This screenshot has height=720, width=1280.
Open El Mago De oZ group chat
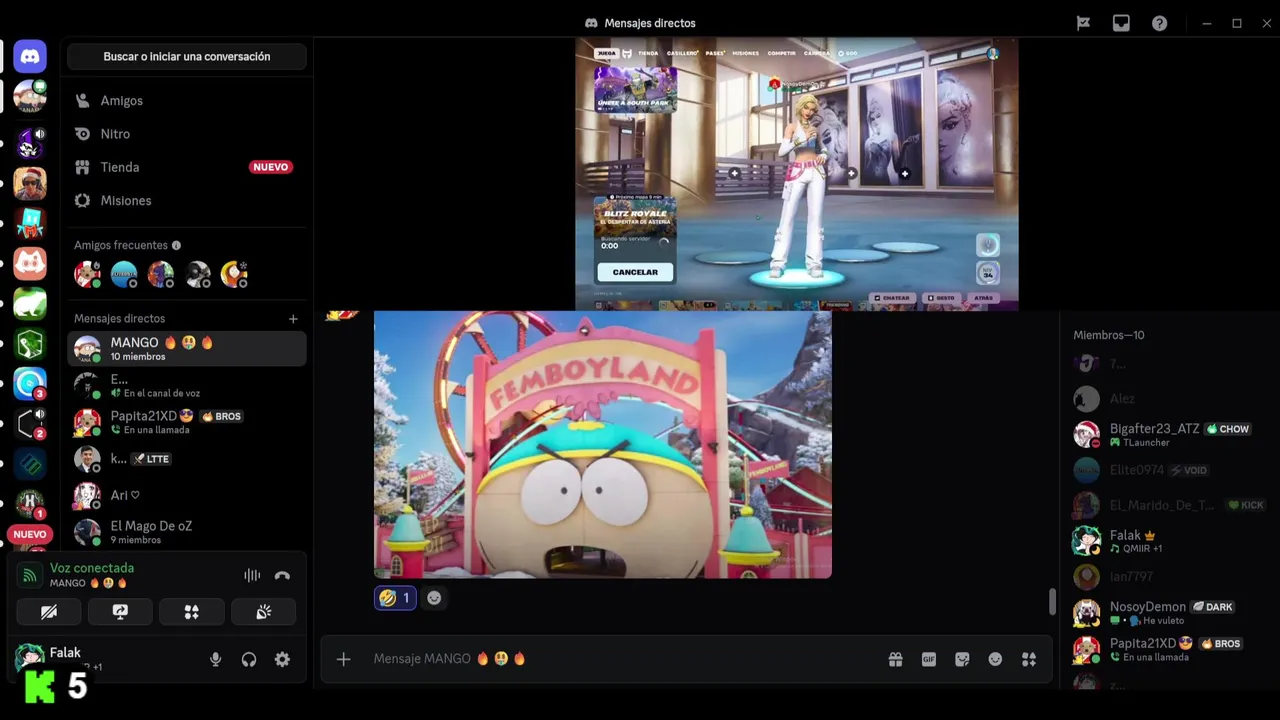[x=187, y=532]
